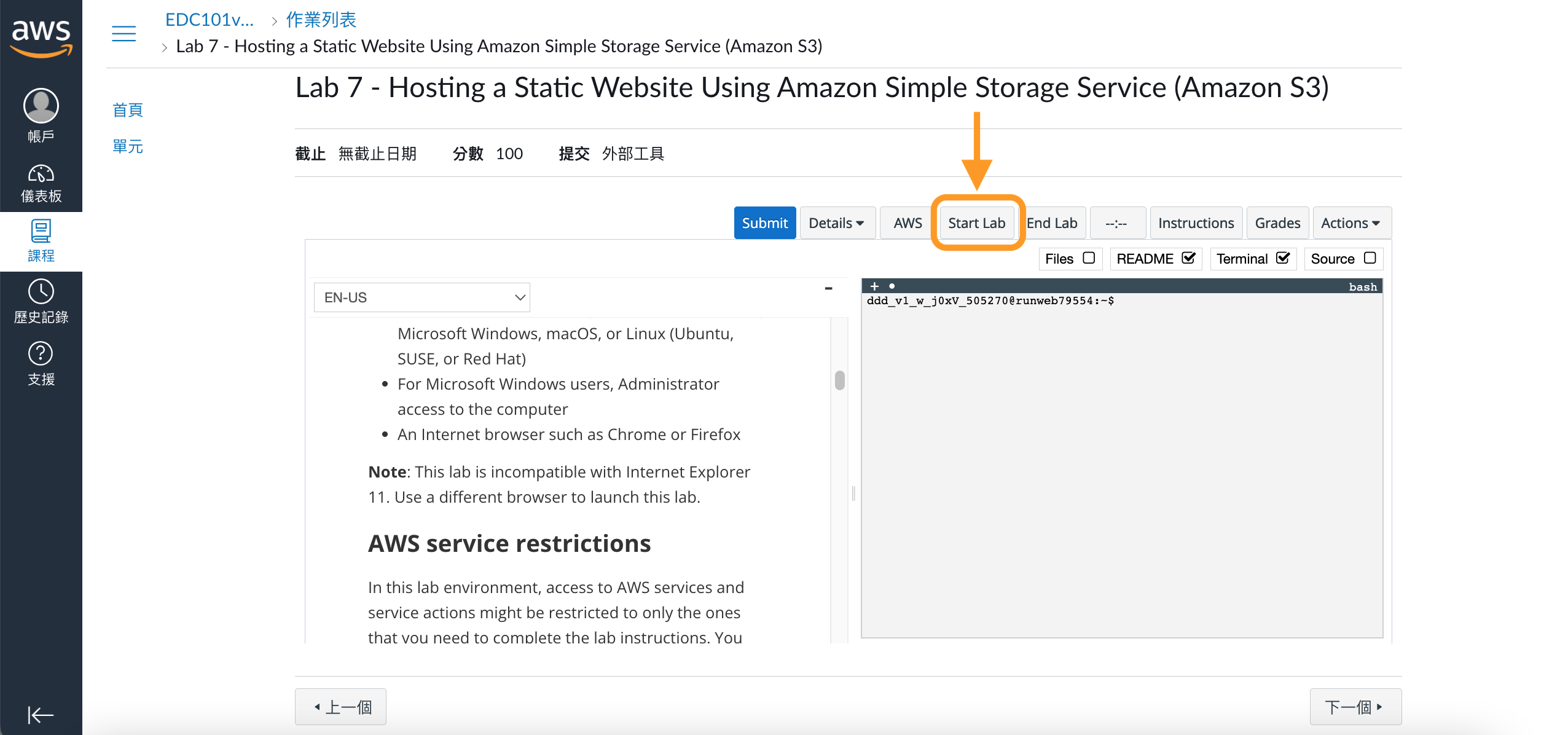The width and height of the screenshot is (1568, 735).
Task: Uncheck the README checkbox
Action: pyautogui.click(x=1188, y=258)
